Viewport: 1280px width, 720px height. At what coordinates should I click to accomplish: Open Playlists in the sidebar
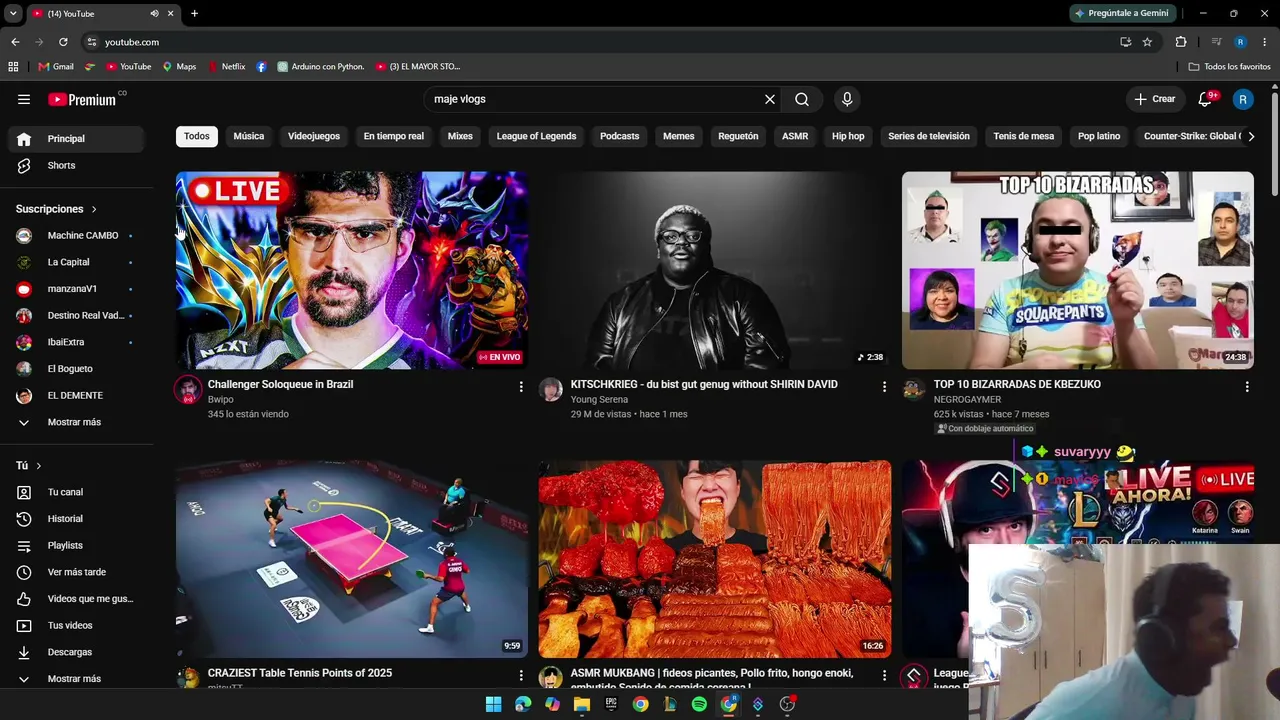(x=76, y=545)
